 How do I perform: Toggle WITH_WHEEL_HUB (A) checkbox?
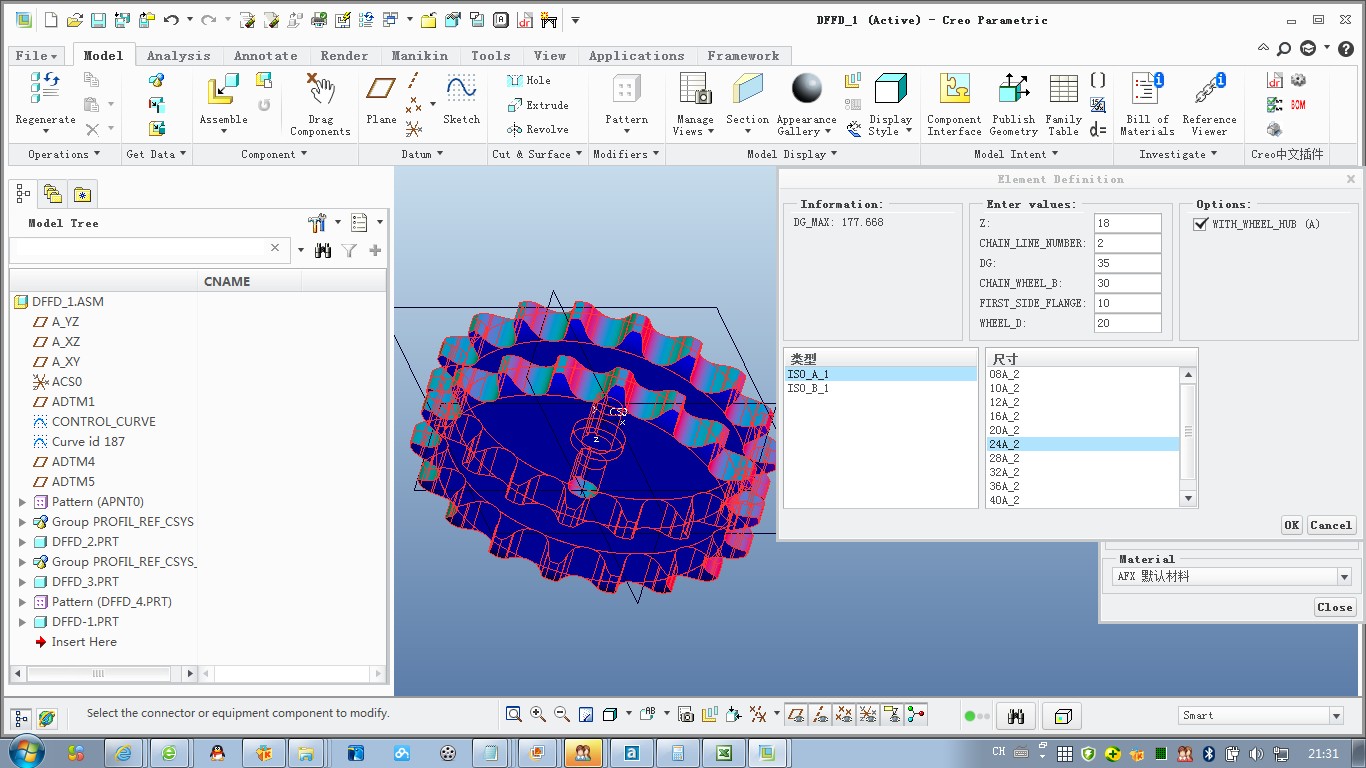[x=1201, y=224]
